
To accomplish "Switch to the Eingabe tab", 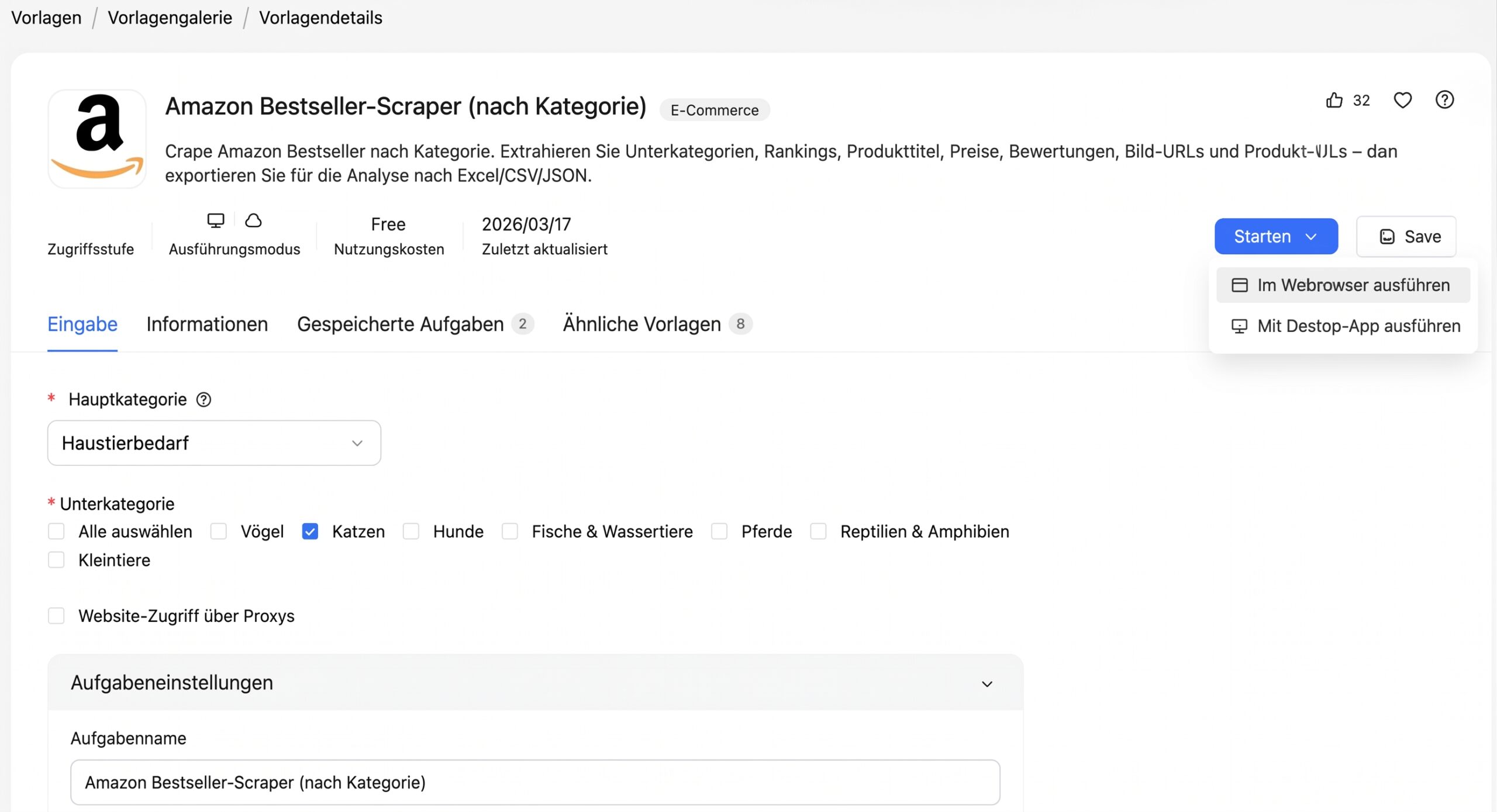I will point(82,324).
